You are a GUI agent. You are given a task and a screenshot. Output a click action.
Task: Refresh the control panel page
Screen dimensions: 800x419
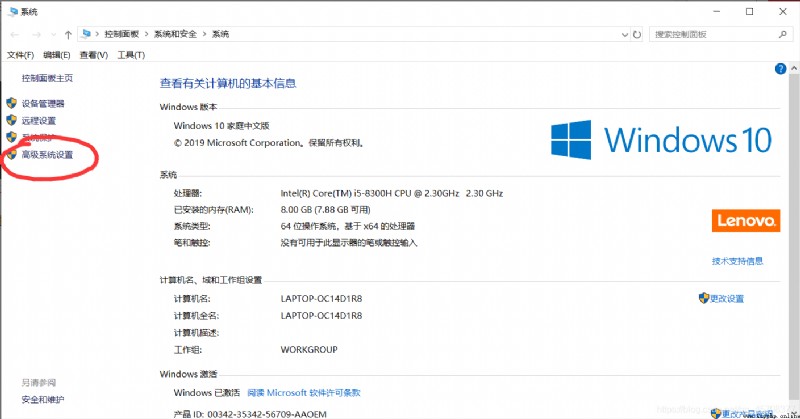click(x=637, y=35)
